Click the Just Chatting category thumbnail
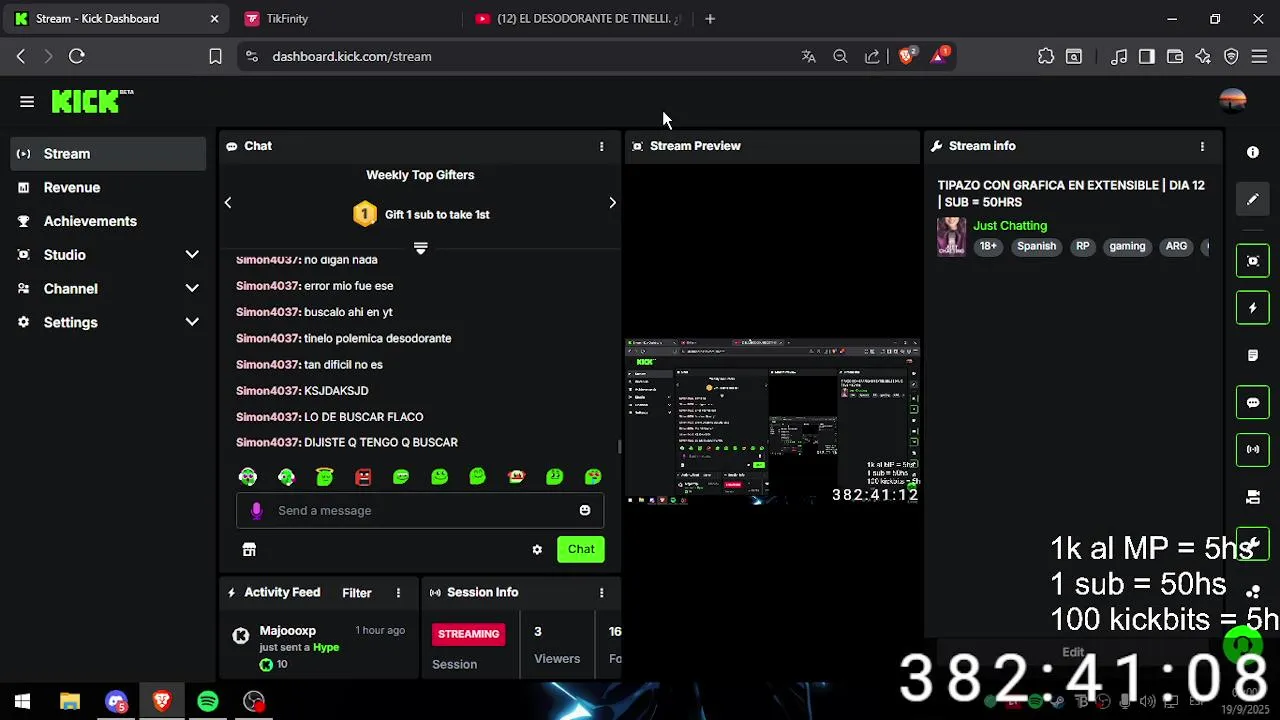Image resolution: width=1280 pixels, height=720 pixels. (x=951, y=237)
